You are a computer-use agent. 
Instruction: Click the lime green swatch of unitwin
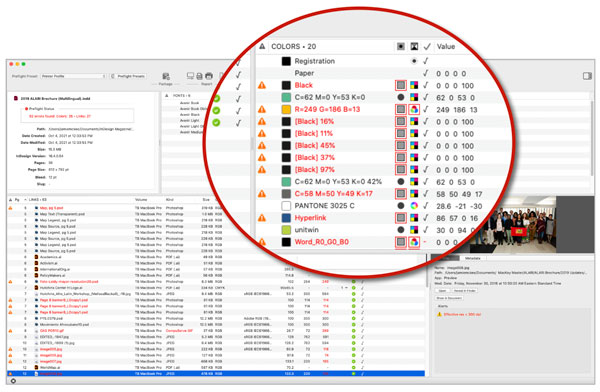point(286,230)
